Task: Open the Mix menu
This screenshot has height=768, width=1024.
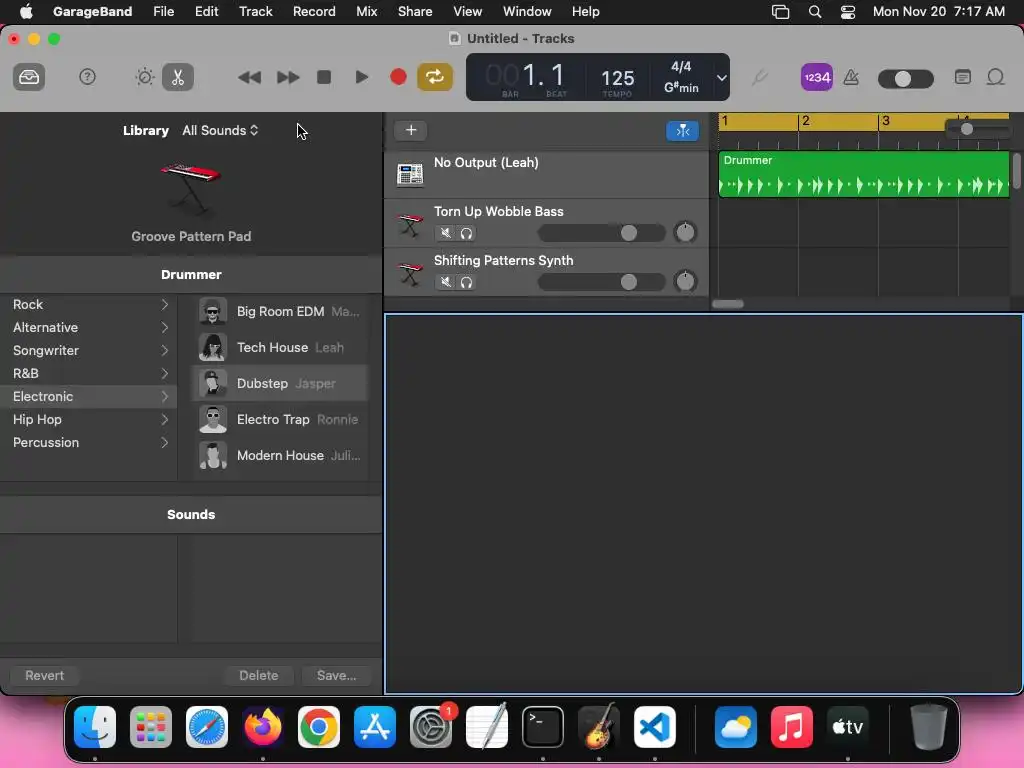Action: [366, 11]
